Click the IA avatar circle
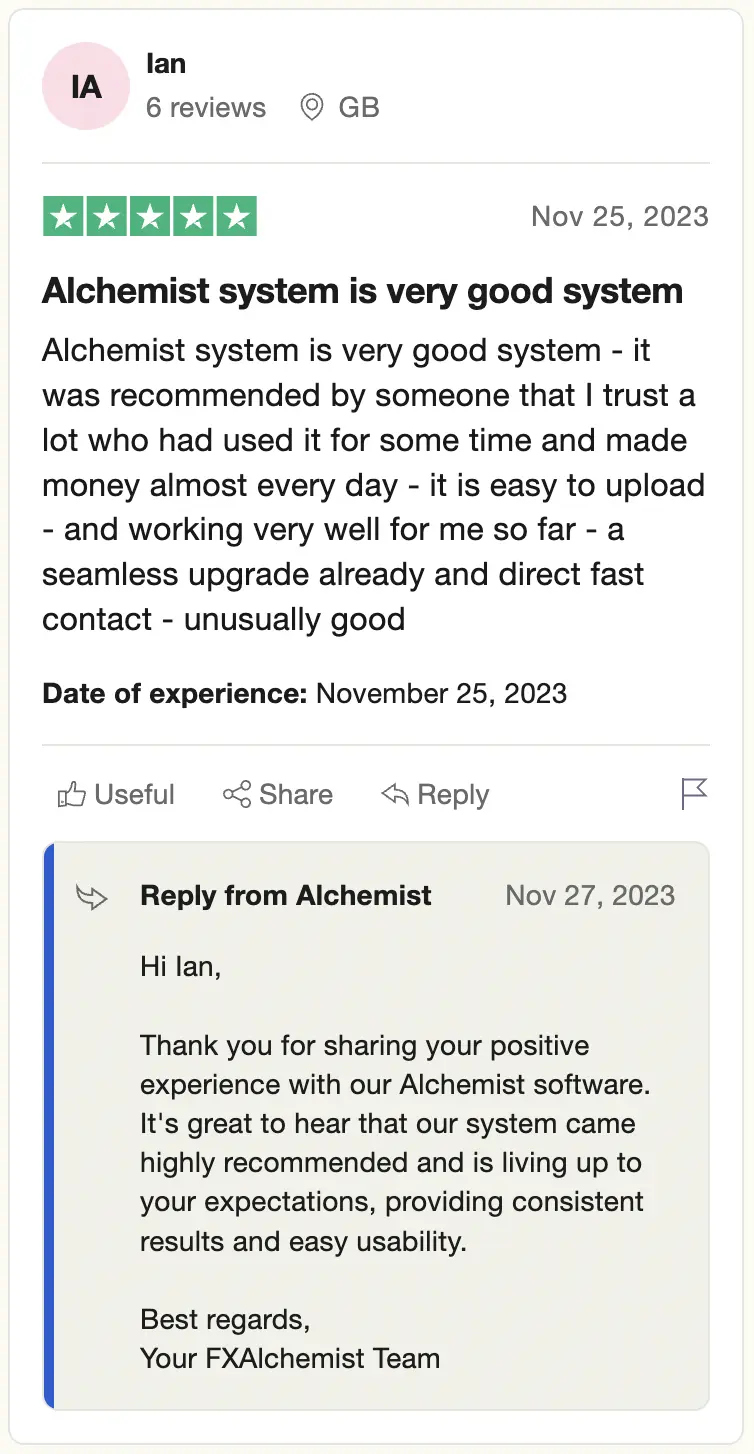The width and height of the screenshot is (754, 1454). pyautogui.click(x=86, y=87)
